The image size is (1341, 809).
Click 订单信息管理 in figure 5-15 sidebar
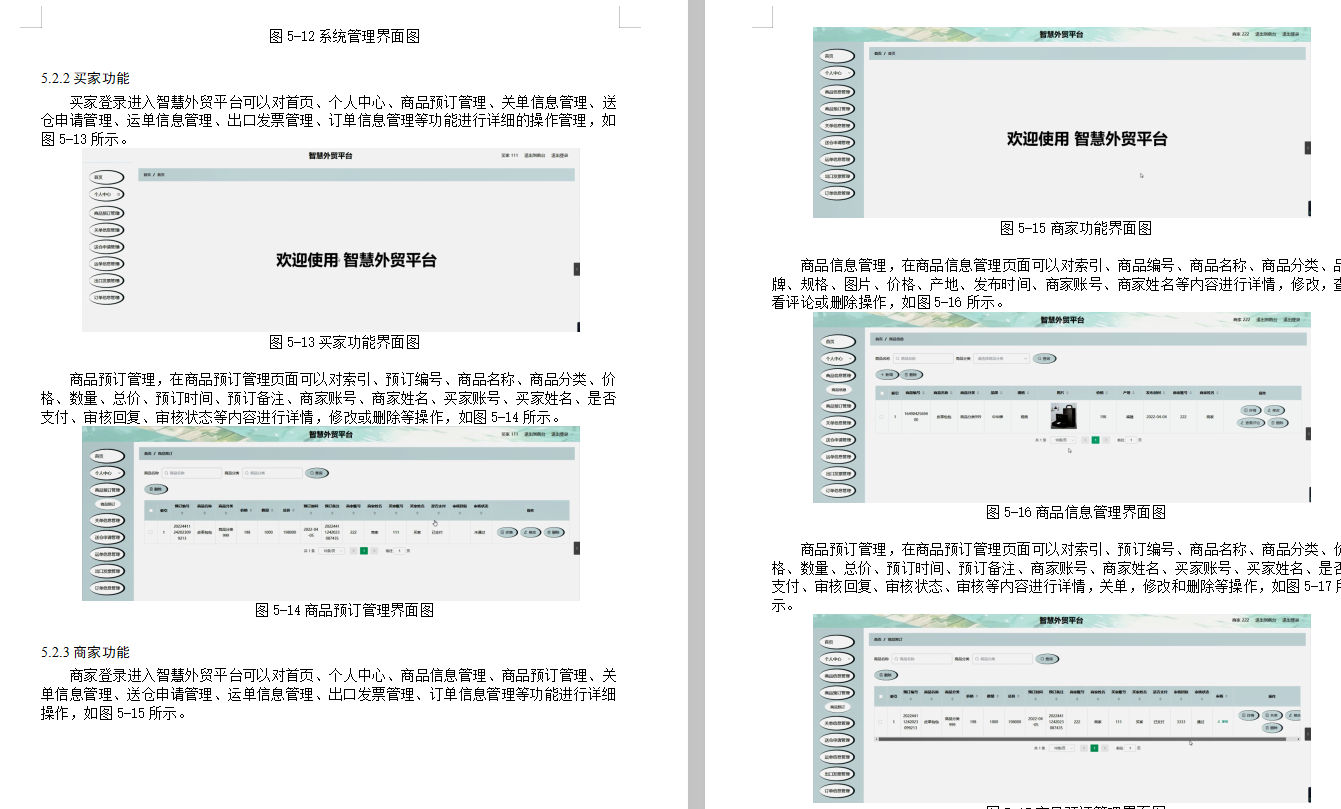click(x=838, y=192)
